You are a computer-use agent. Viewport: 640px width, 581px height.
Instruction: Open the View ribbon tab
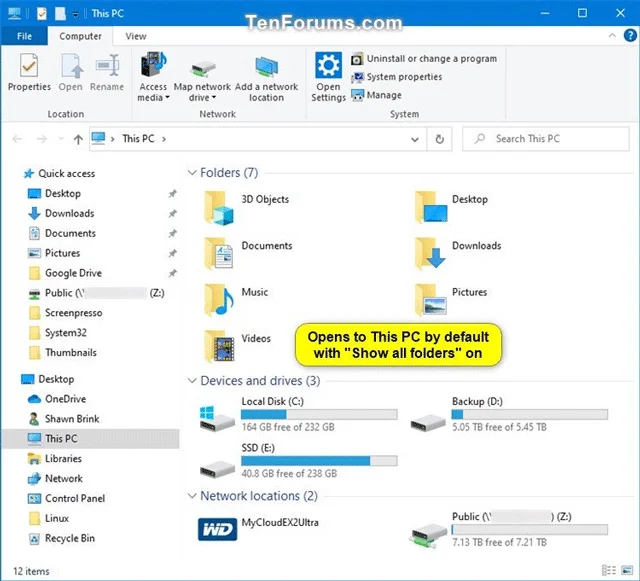point(136,36)
